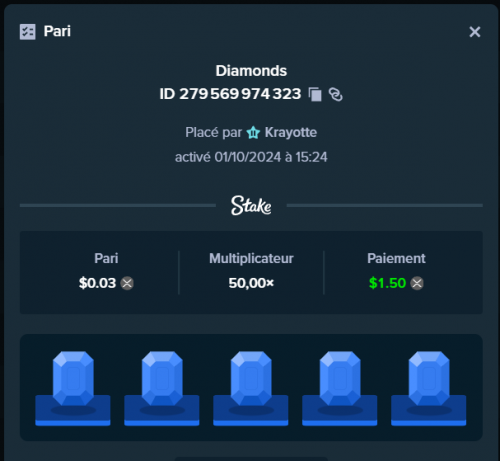Click the Diamonds game title
Screen dimensions: 500x461
coord(251,71)
